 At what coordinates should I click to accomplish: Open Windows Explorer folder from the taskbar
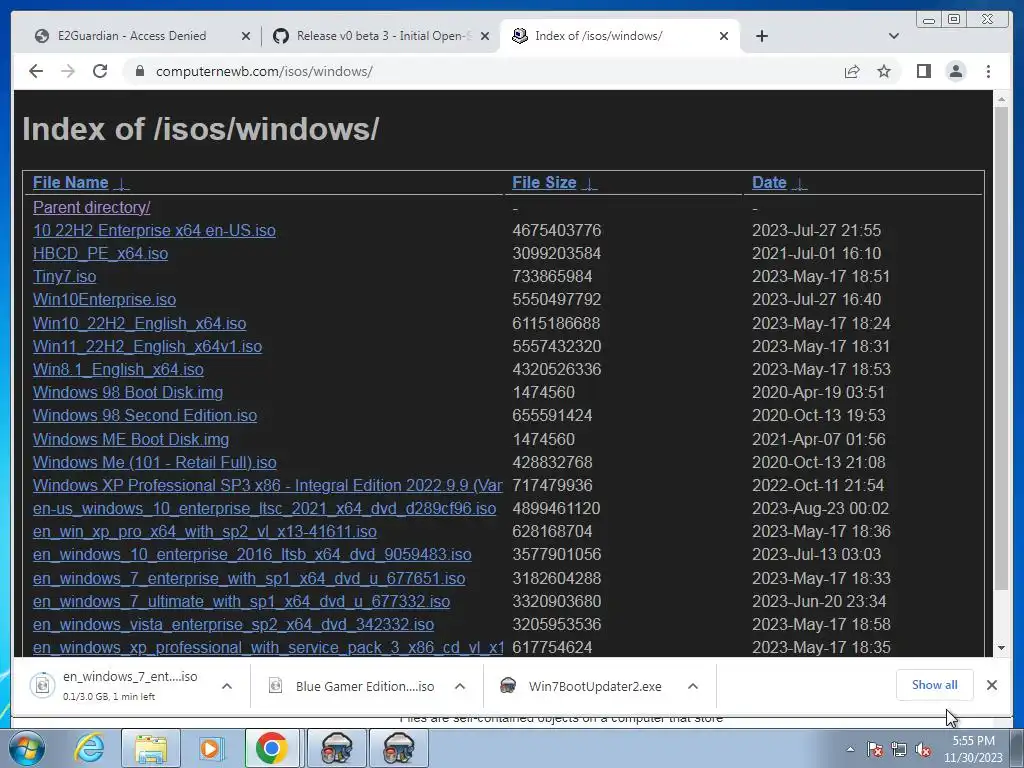click(x=151, y=748)
